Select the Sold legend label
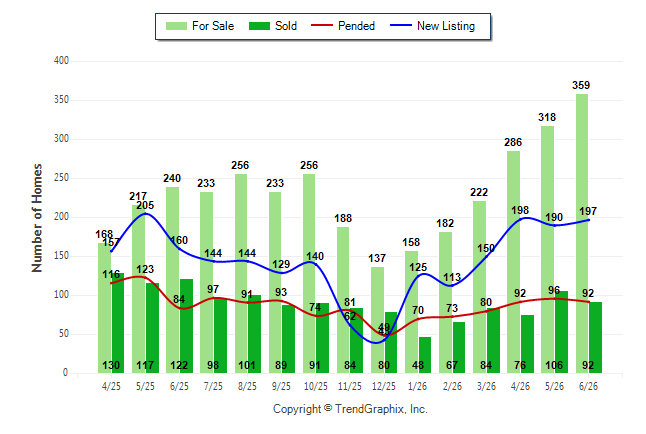 point(286,26)
